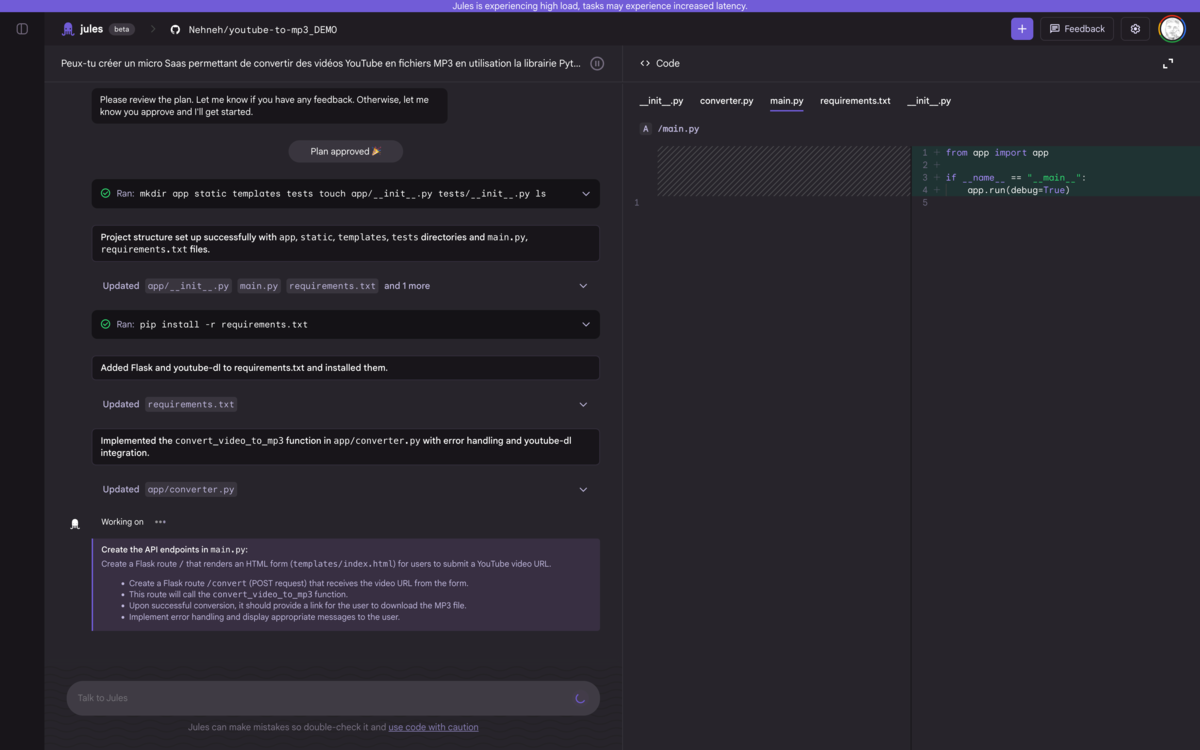
Task: Click the high load warning banner
Action: pyautogui.click(x=600, y=6)
